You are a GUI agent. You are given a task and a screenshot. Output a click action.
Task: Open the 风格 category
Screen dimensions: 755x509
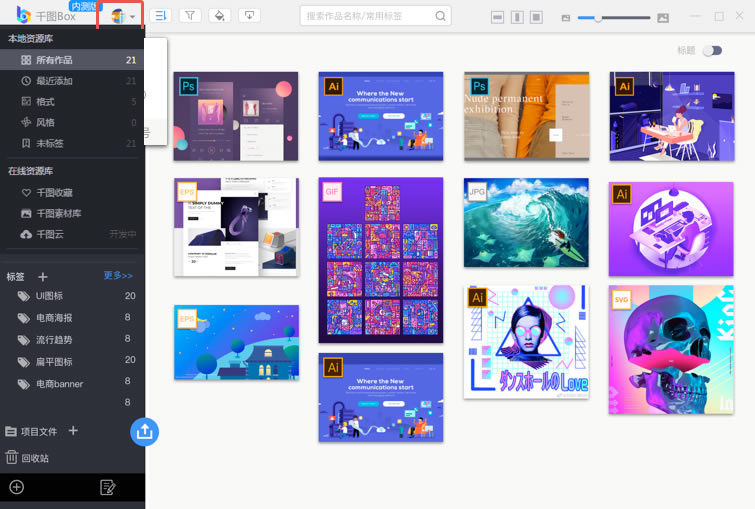(72, 122)
